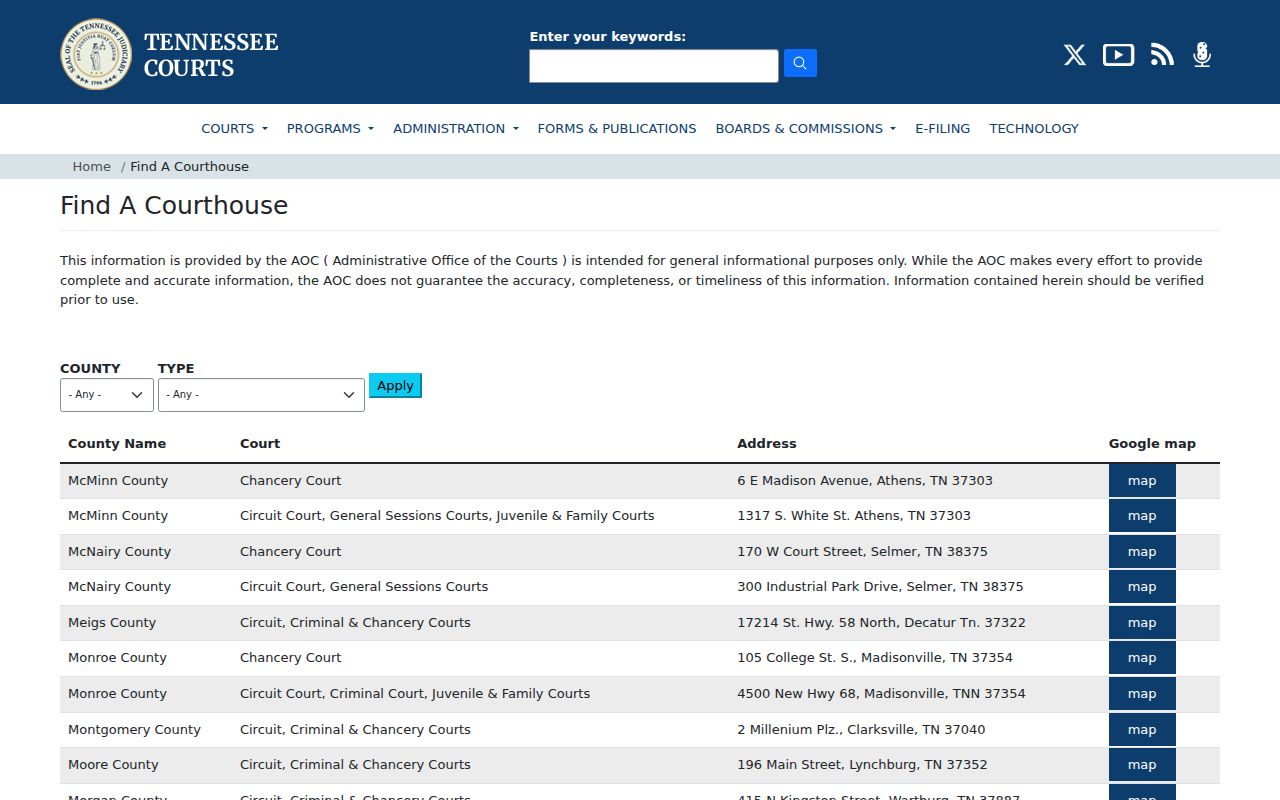The image size is (1280, 800).
Task: Focus the keywords search field
Action: pyautogui.click(x=654, y=66)
